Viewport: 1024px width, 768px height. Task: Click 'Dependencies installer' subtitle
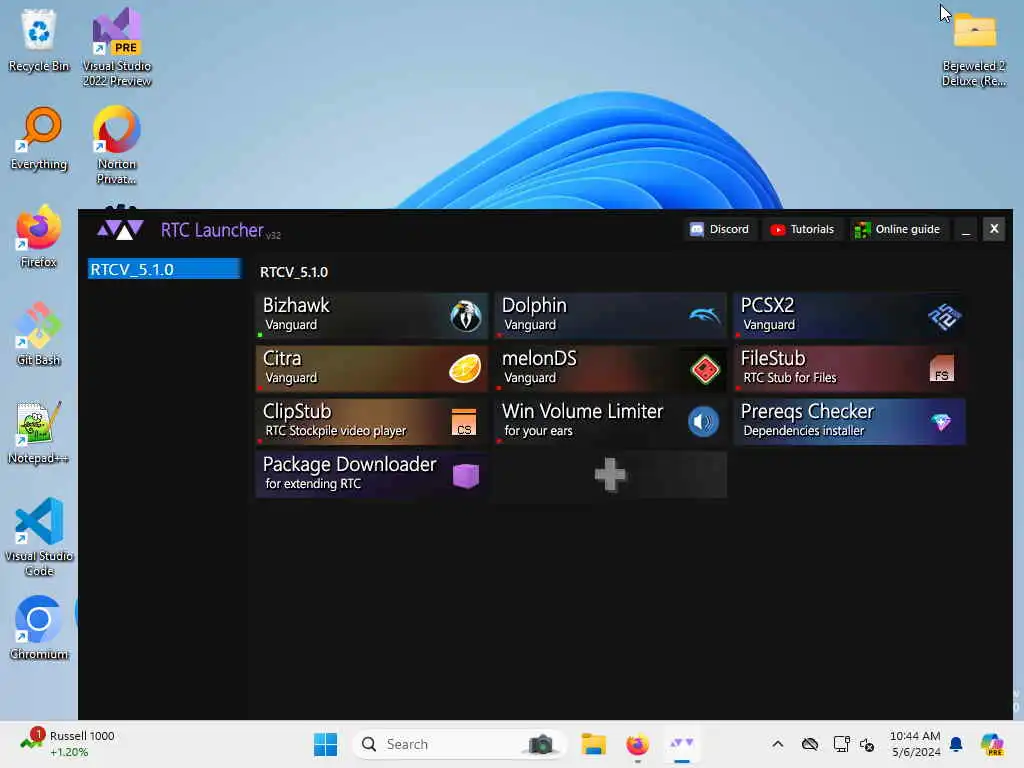click(x=803, y=430)
